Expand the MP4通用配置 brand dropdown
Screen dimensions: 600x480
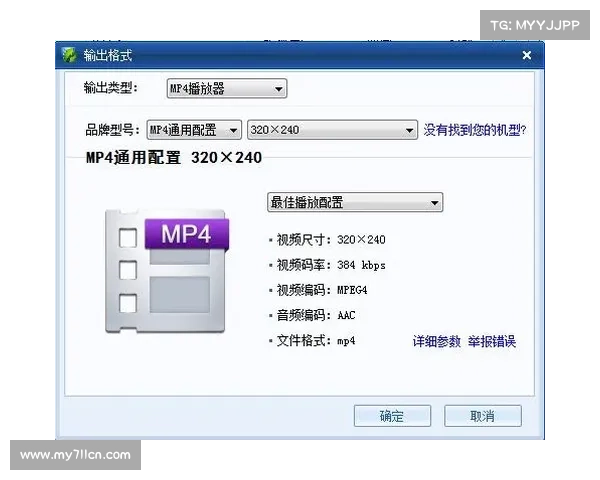[x=194, y=130]
